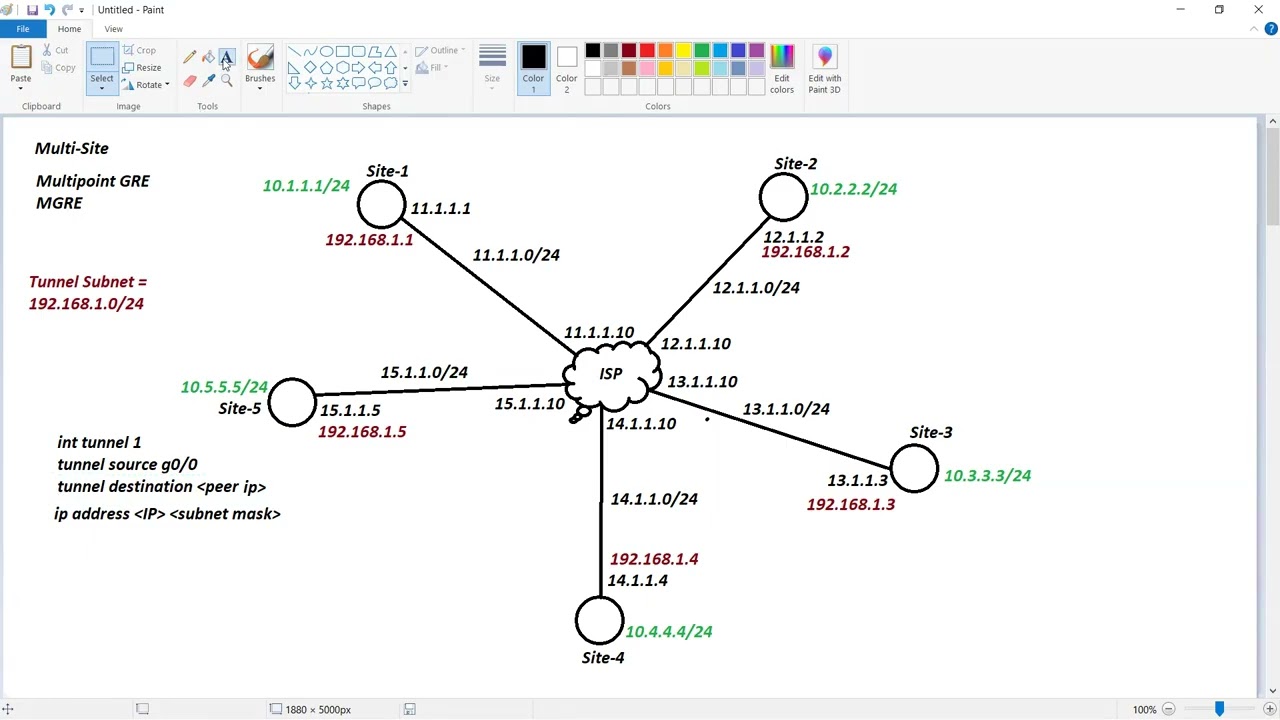
Task: Pick the purple color swatch
Action: coord(756,50)
